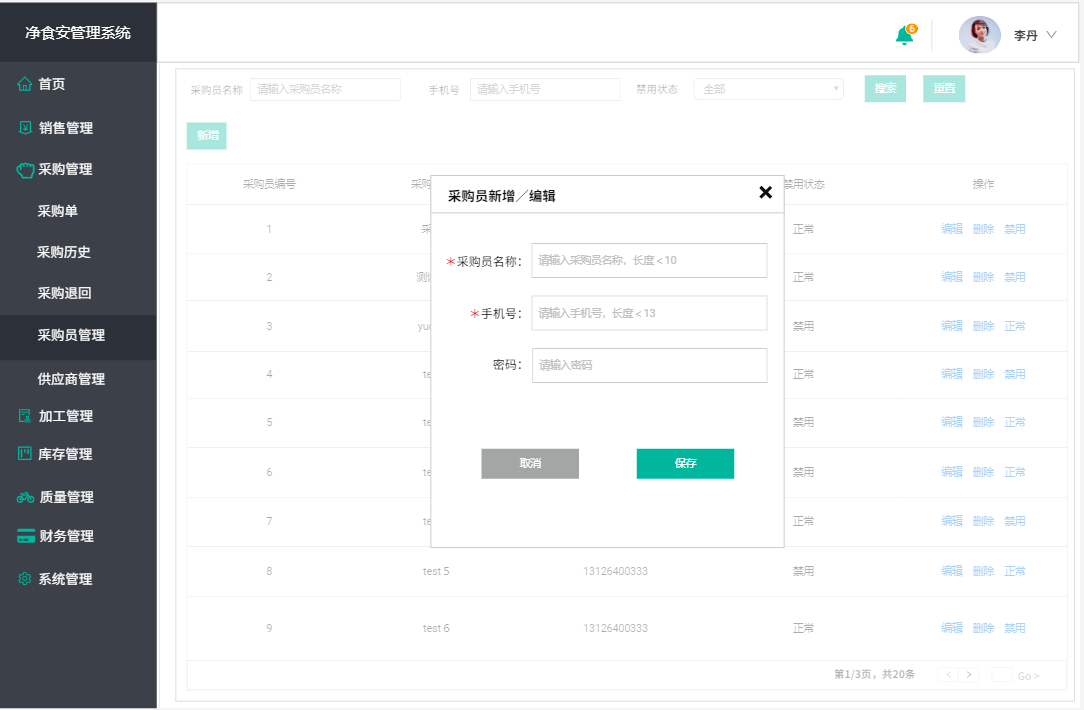This screenshot has width=1084, height=710.
Task: Click the 搜索 search button
Action: [x=885, y=88]
